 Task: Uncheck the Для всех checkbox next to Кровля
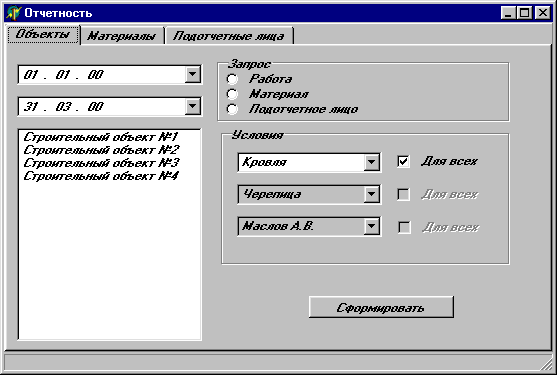coord(403,162)
